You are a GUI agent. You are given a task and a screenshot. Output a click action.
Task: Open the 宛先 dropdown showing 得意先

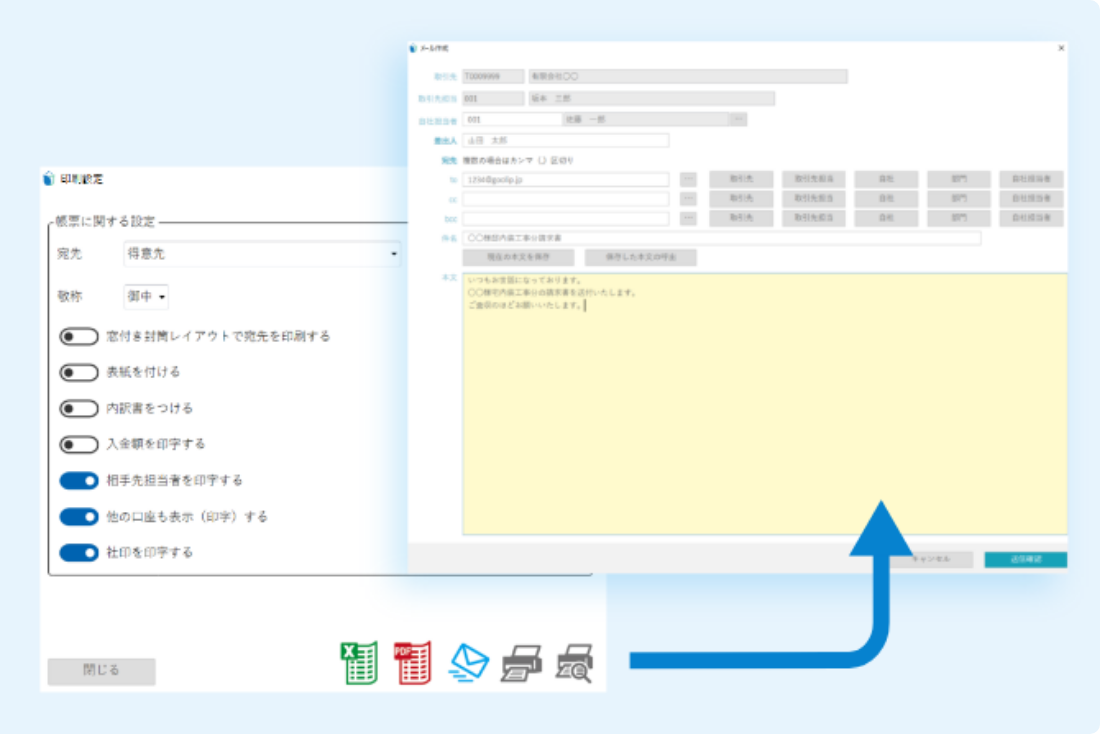pos(261,255)
